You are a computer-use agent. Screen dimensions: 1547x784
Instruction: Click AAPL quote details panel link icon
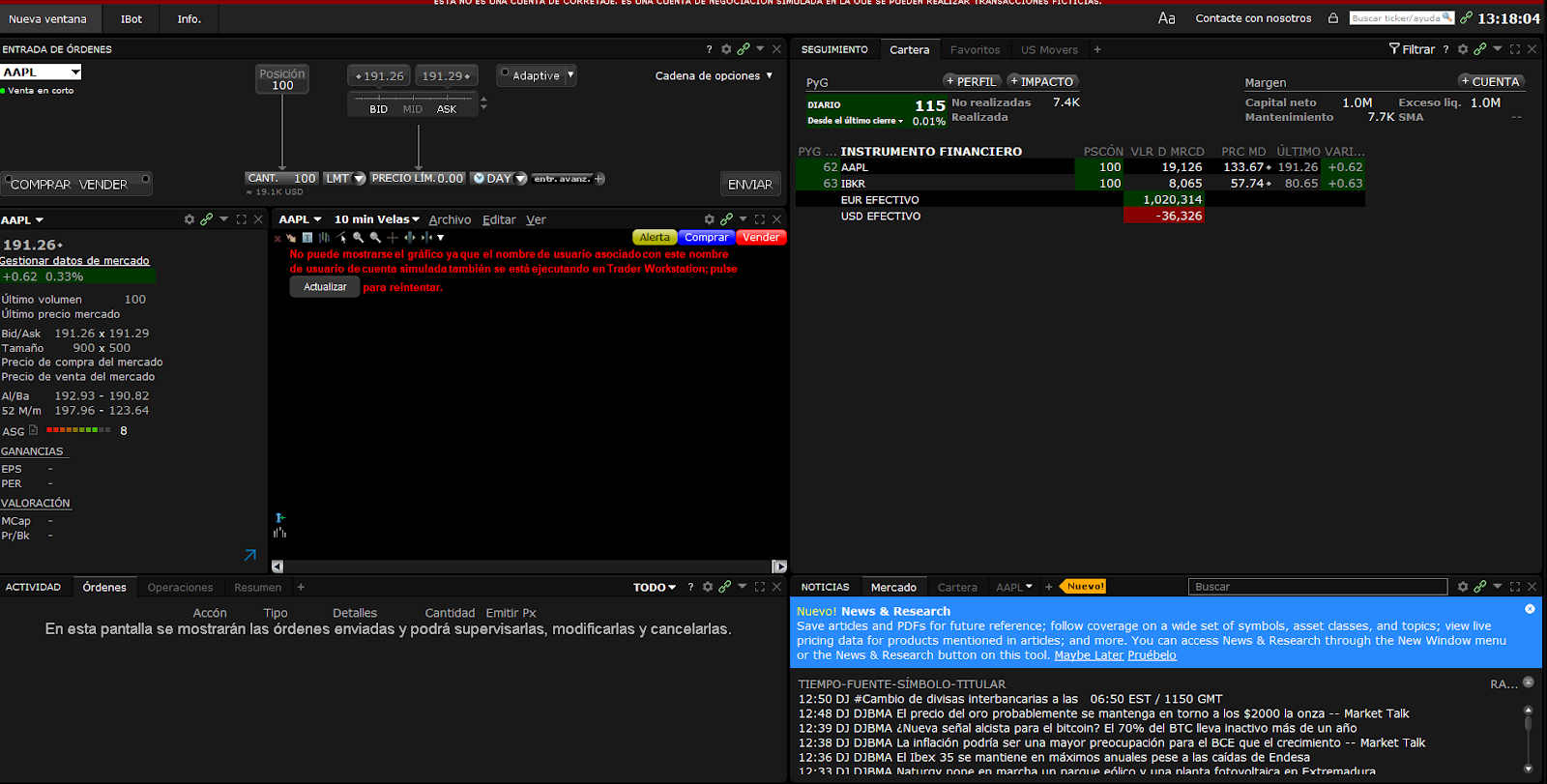point(207,219)
